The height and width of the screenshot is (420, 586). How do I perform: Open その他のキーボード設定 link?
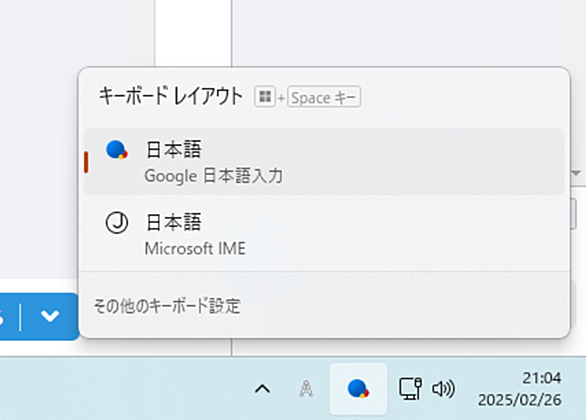(167, 306)
